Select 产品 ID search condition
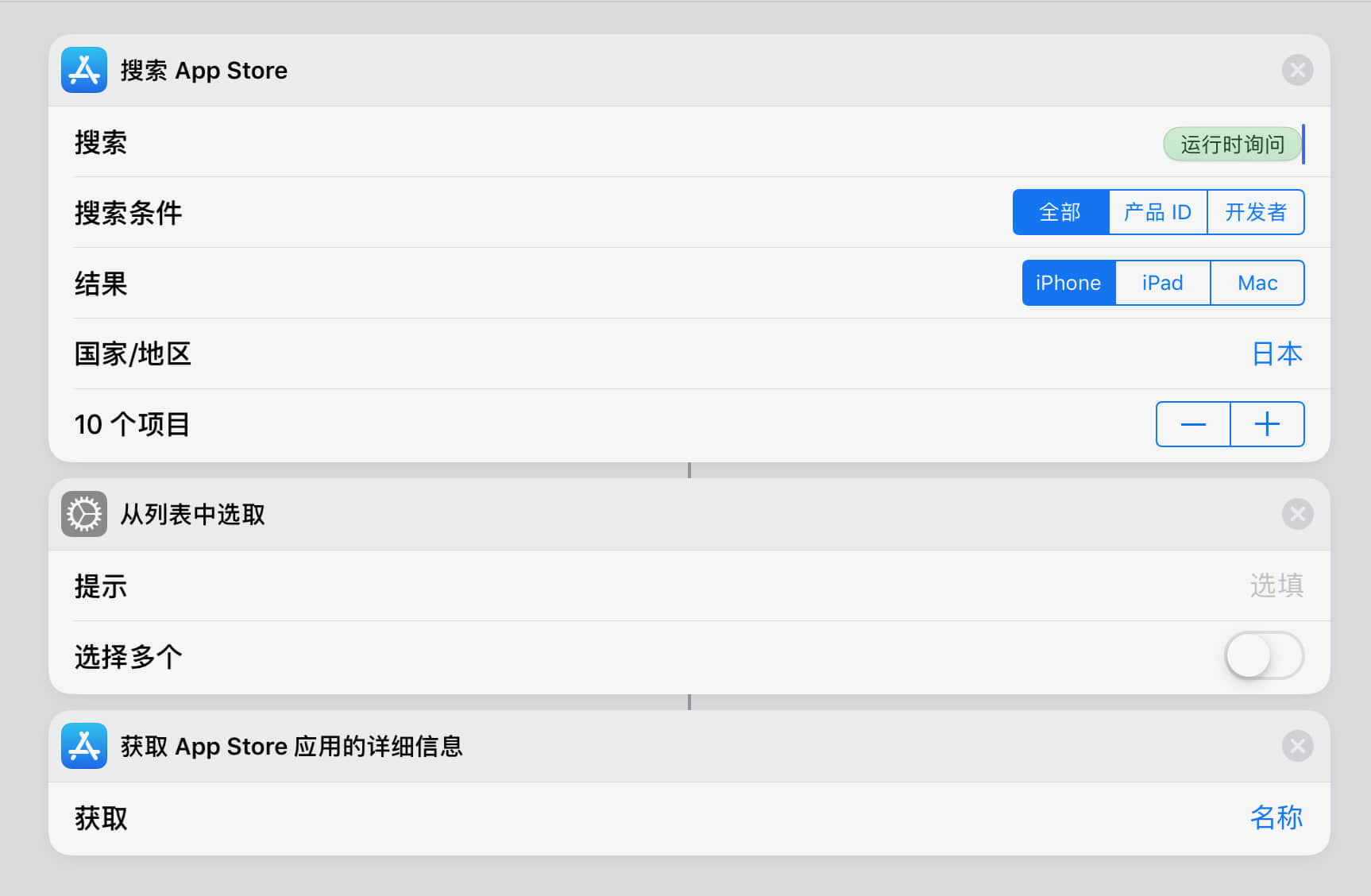The height and width of the screenshot is (896, 1371). click(1157, 212)
